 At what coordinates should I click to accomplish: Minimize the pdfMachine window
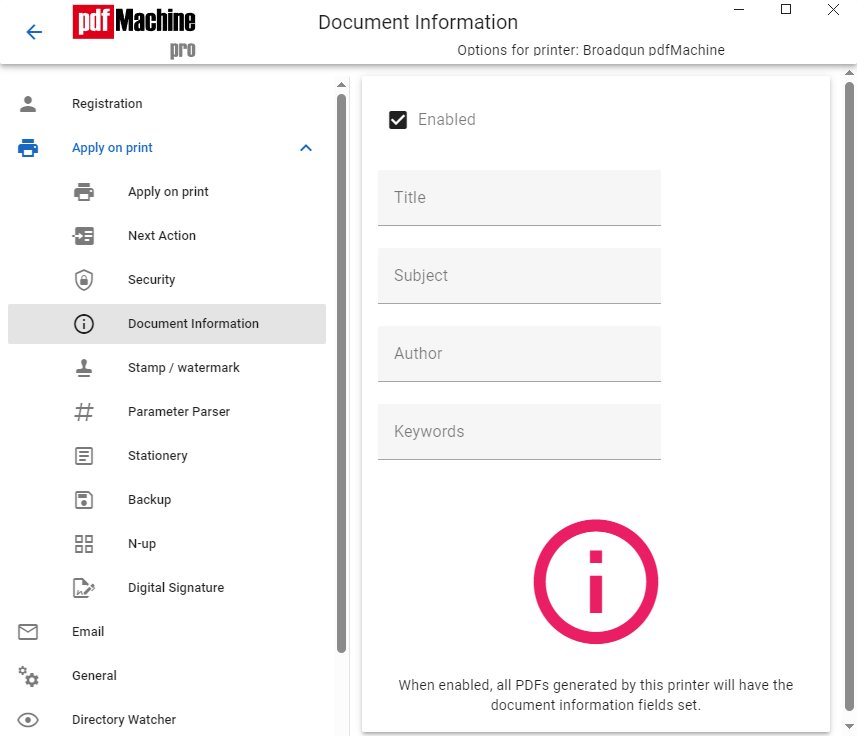pos(739,9)
